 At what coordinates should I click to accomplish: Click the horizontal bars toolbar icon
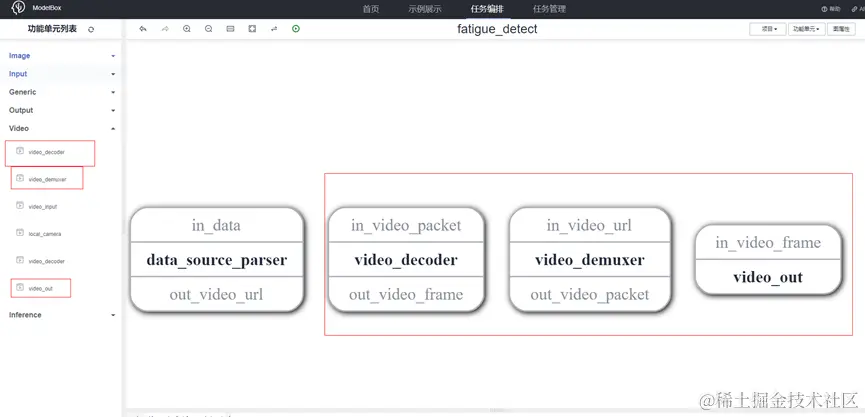pos(231,29)
